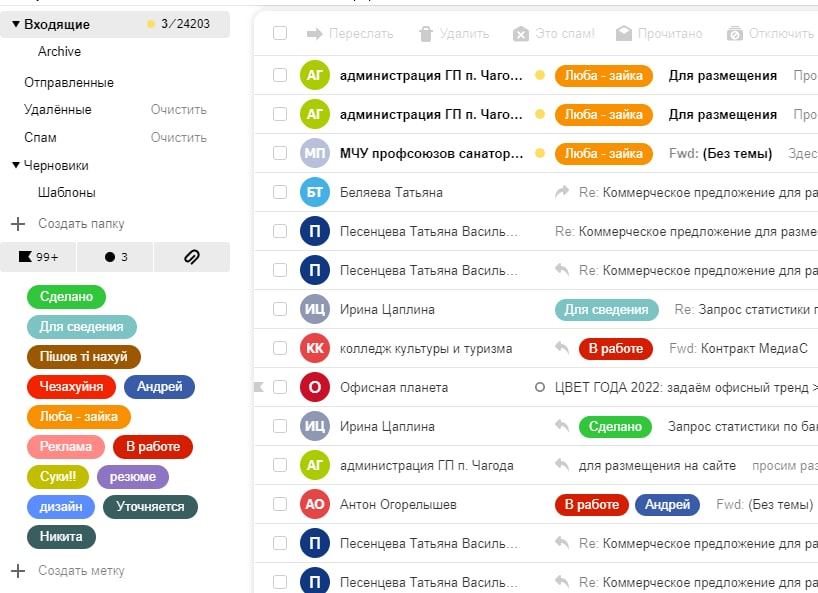
Task: Click avatar АО of Антон Огорелышев
Action: point(315,504)
